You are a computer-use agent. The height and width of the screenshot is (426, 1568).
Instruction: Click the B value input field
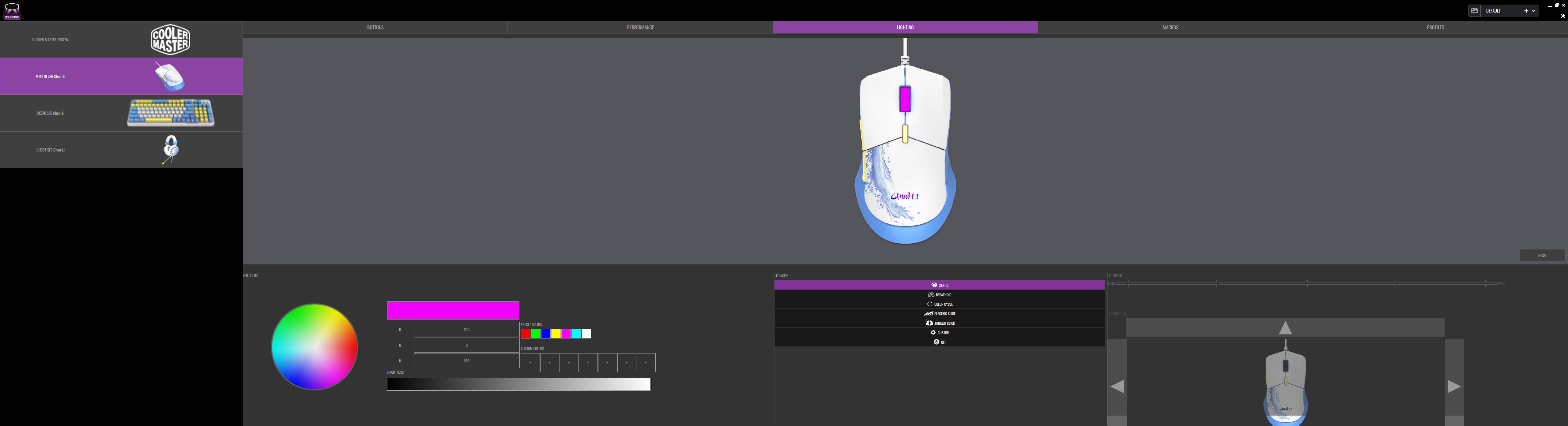466,361
